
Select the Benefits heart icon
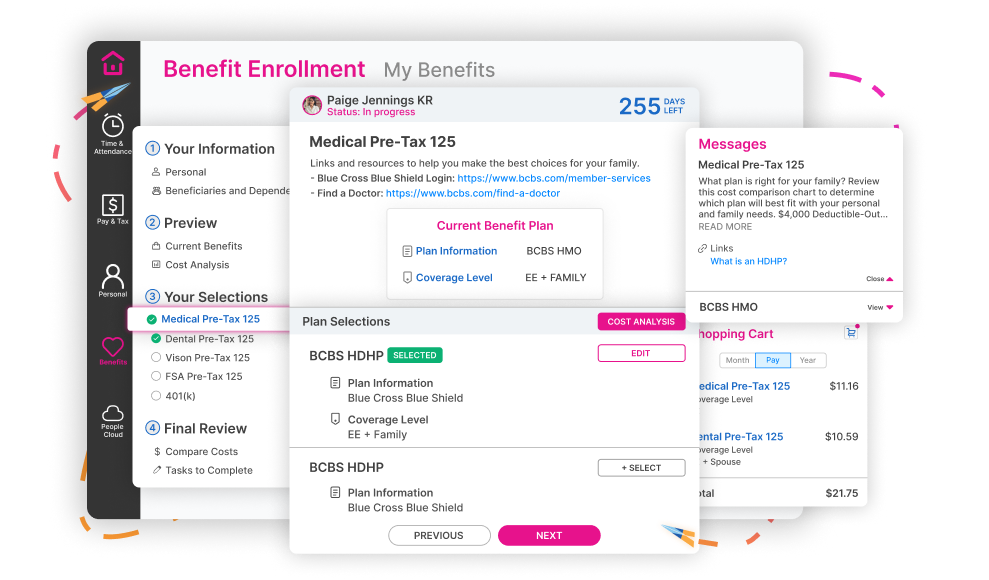[x=113, y=346]
